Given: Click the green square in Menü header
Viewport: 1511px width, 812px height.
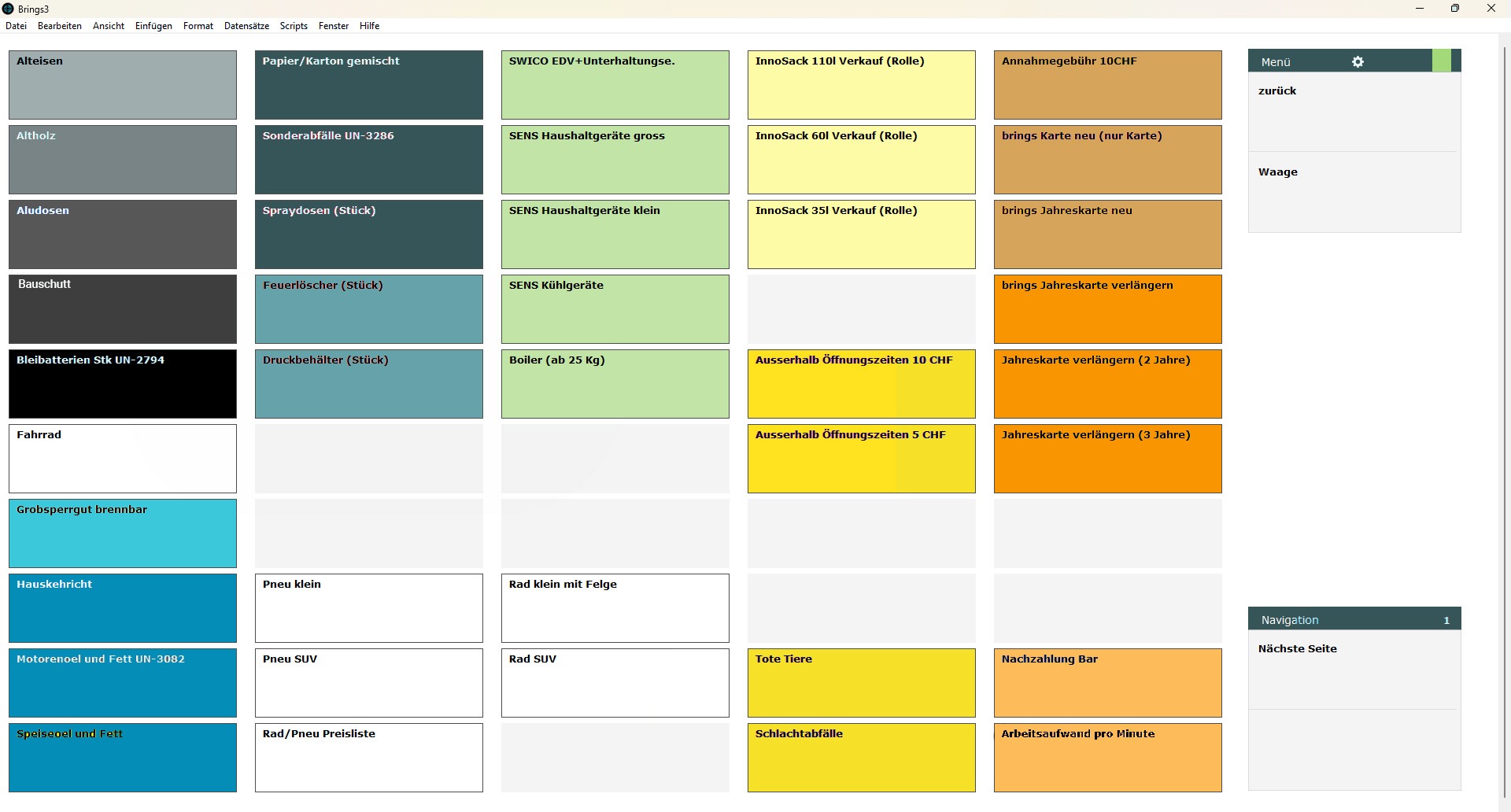Looking at the screenshot, I should (1441, 61).
